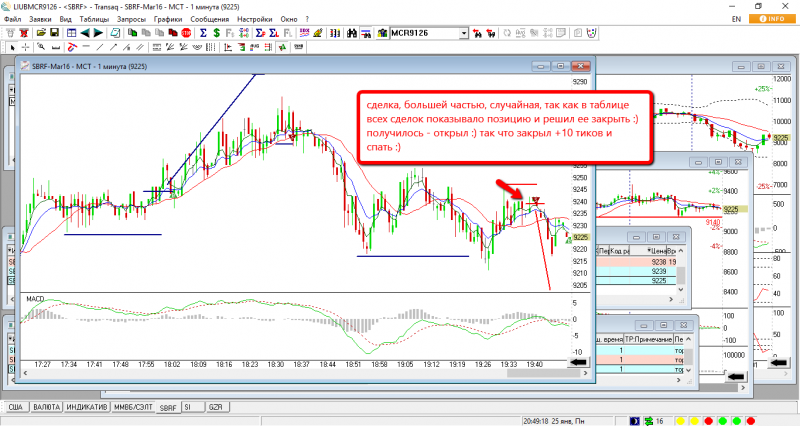Click the chart horizontal scrollbar thumb
The width and height of the screenshot is (800, 426).
pos(543,373)
